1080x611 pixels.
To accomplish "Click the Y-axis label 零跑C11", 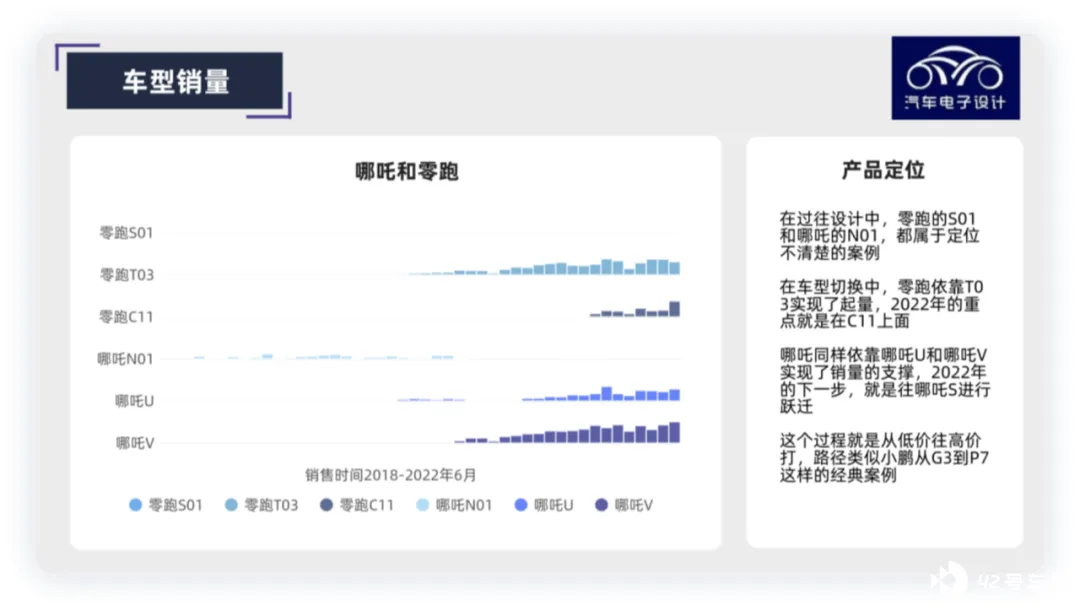I will point(126,317).
